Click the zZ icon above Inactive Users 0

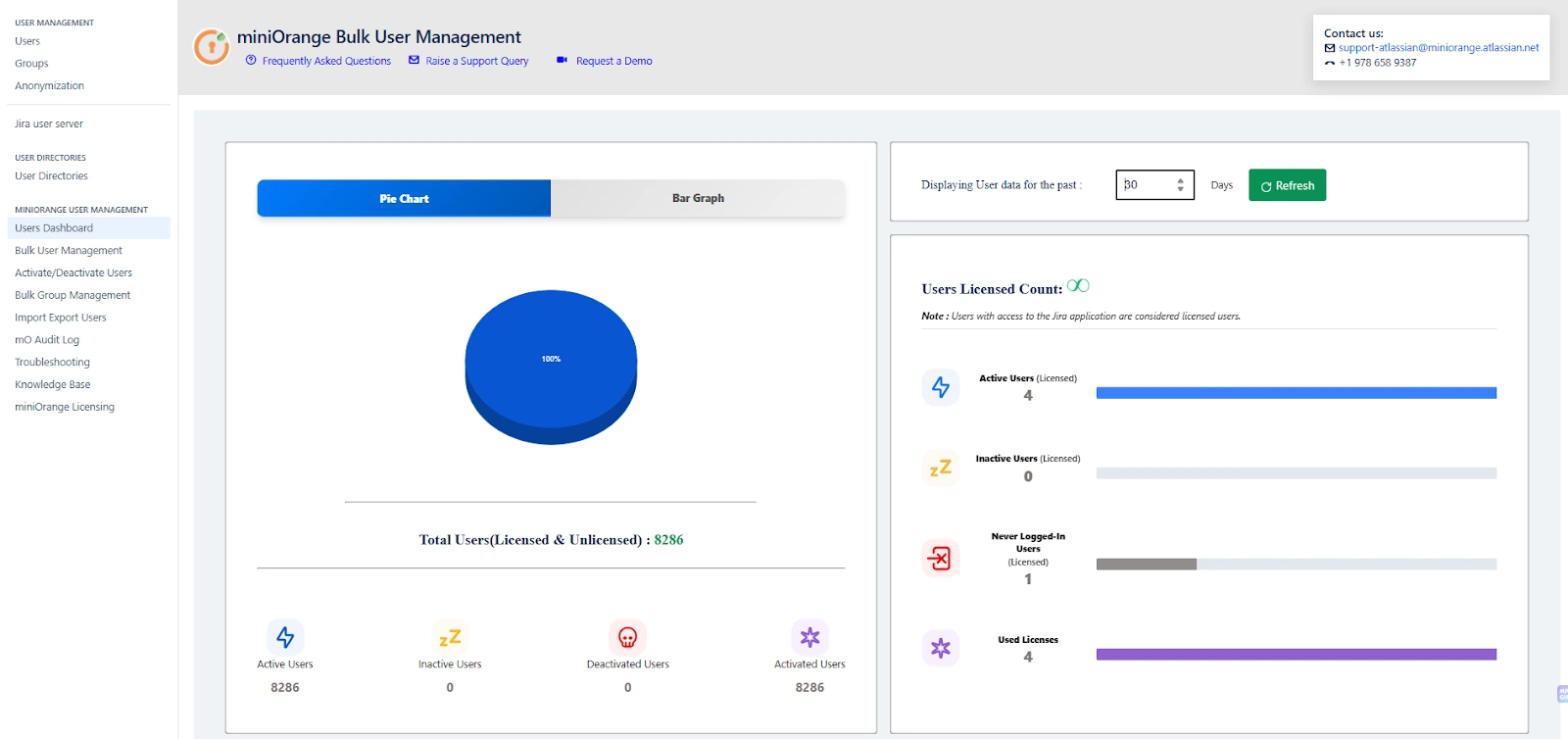tap(450, 637)
